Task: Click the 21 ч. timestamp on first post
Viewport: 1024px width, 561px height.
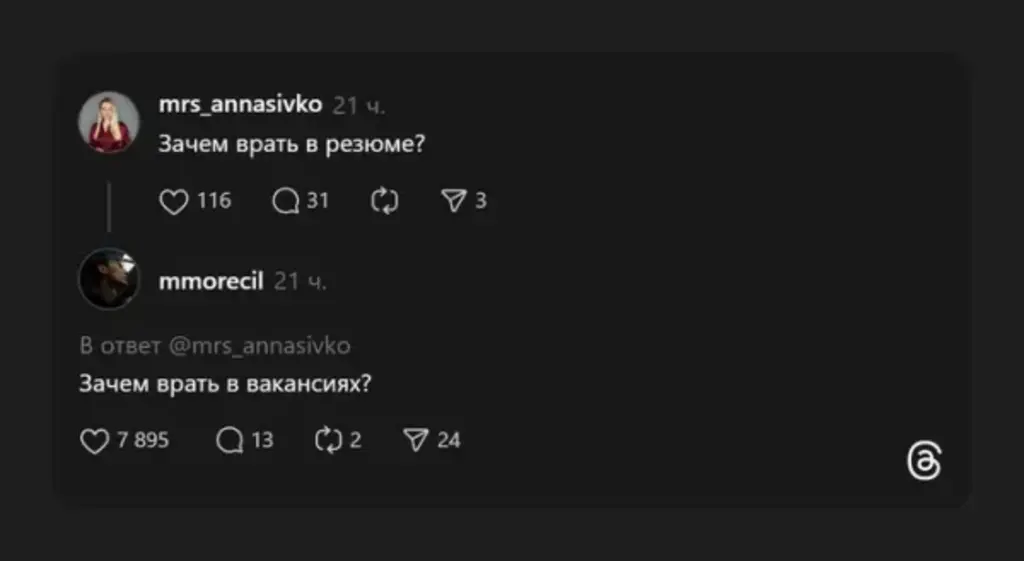Action: click(359, 105)
